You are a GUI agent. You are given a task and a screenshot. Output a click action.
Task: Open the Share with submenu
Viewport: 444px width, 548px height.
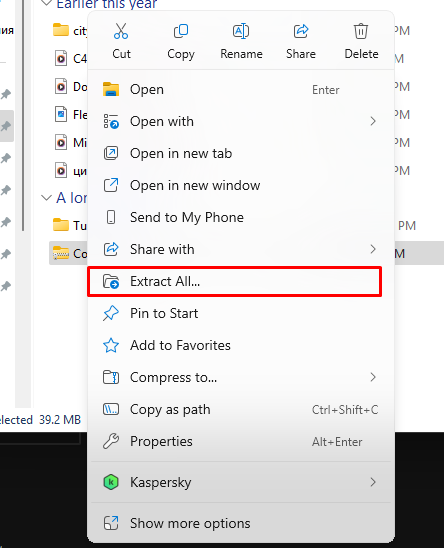pos(241,249)
